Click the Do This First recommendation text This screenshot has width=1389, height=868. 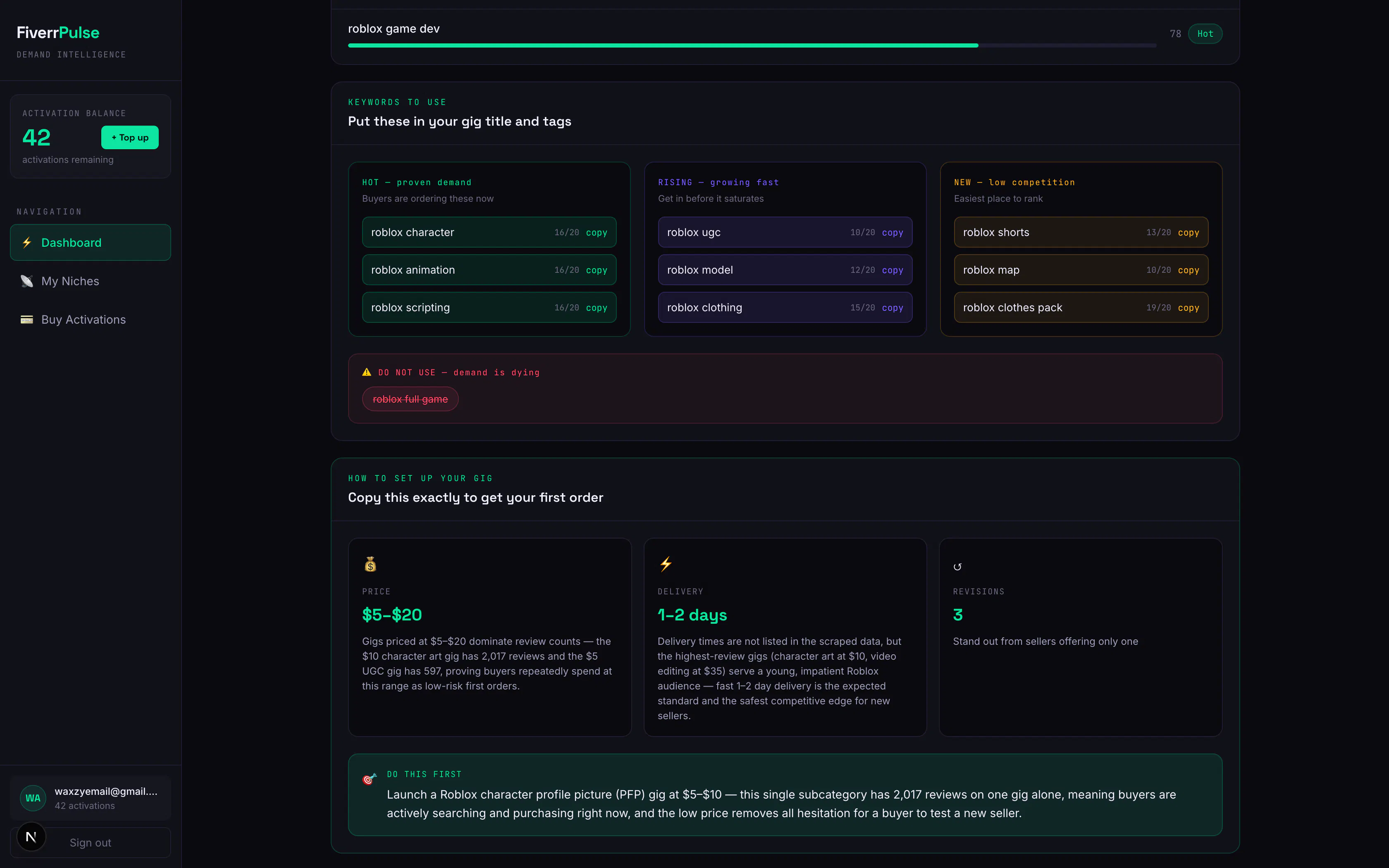781,804
